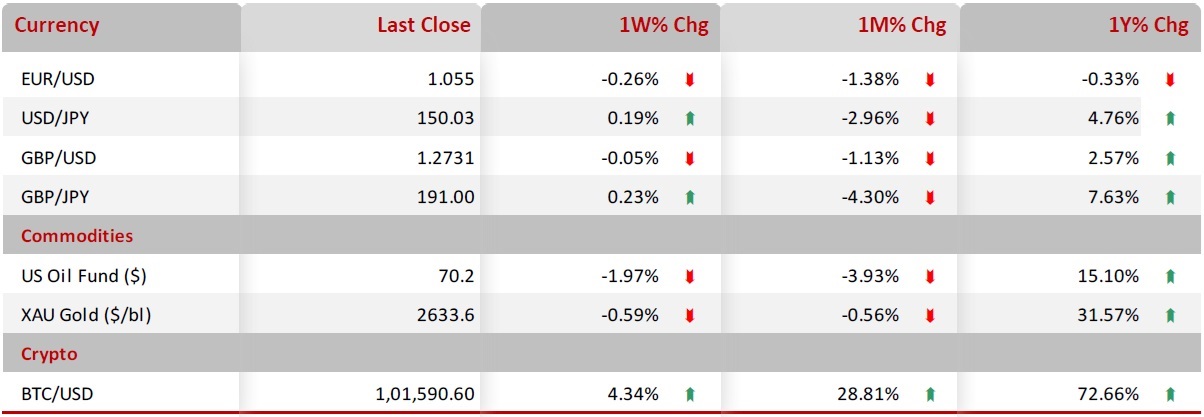Click the red down arrow beside EUR/USD 1W change
1204x417 pixels.
(689, 79)
